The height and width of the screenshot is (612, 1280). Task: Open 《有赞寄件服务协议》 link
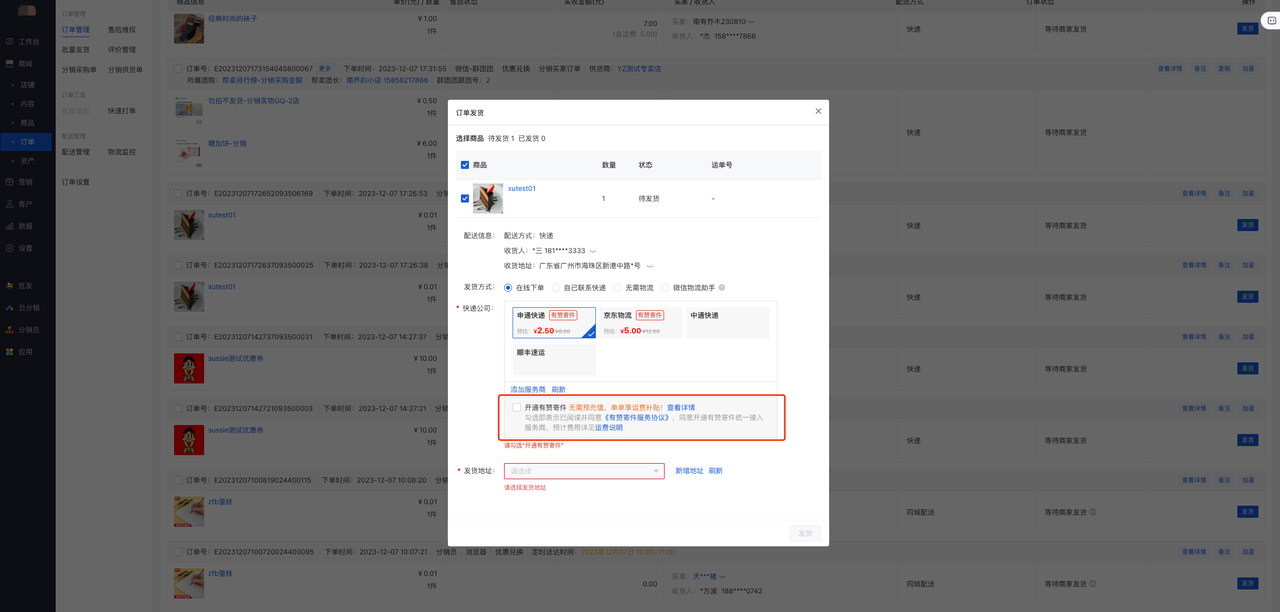click(x=636, y=418)
